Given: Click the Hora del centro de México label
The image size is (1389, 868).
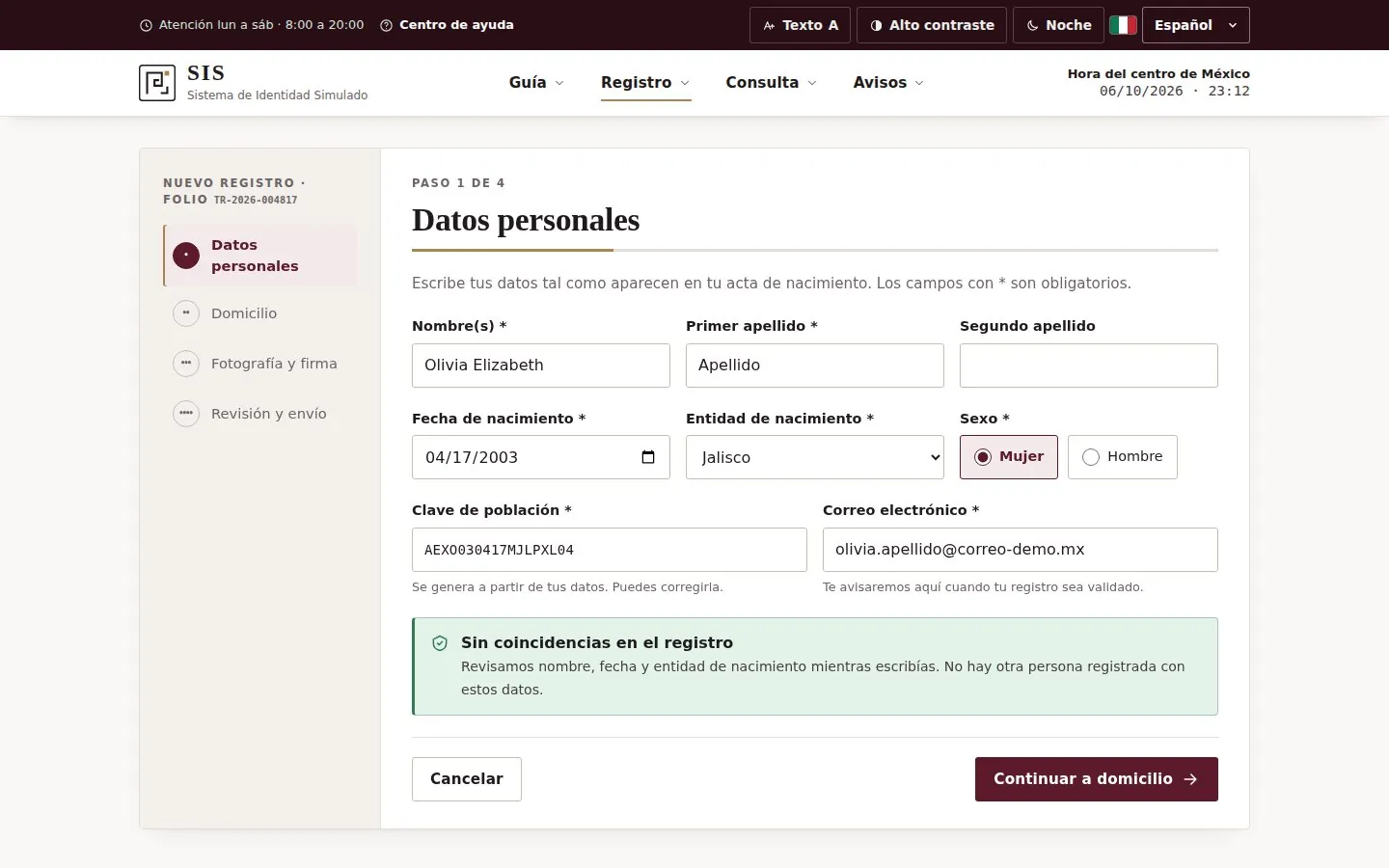Looking at the screenshot, I should pos(1158,74).
